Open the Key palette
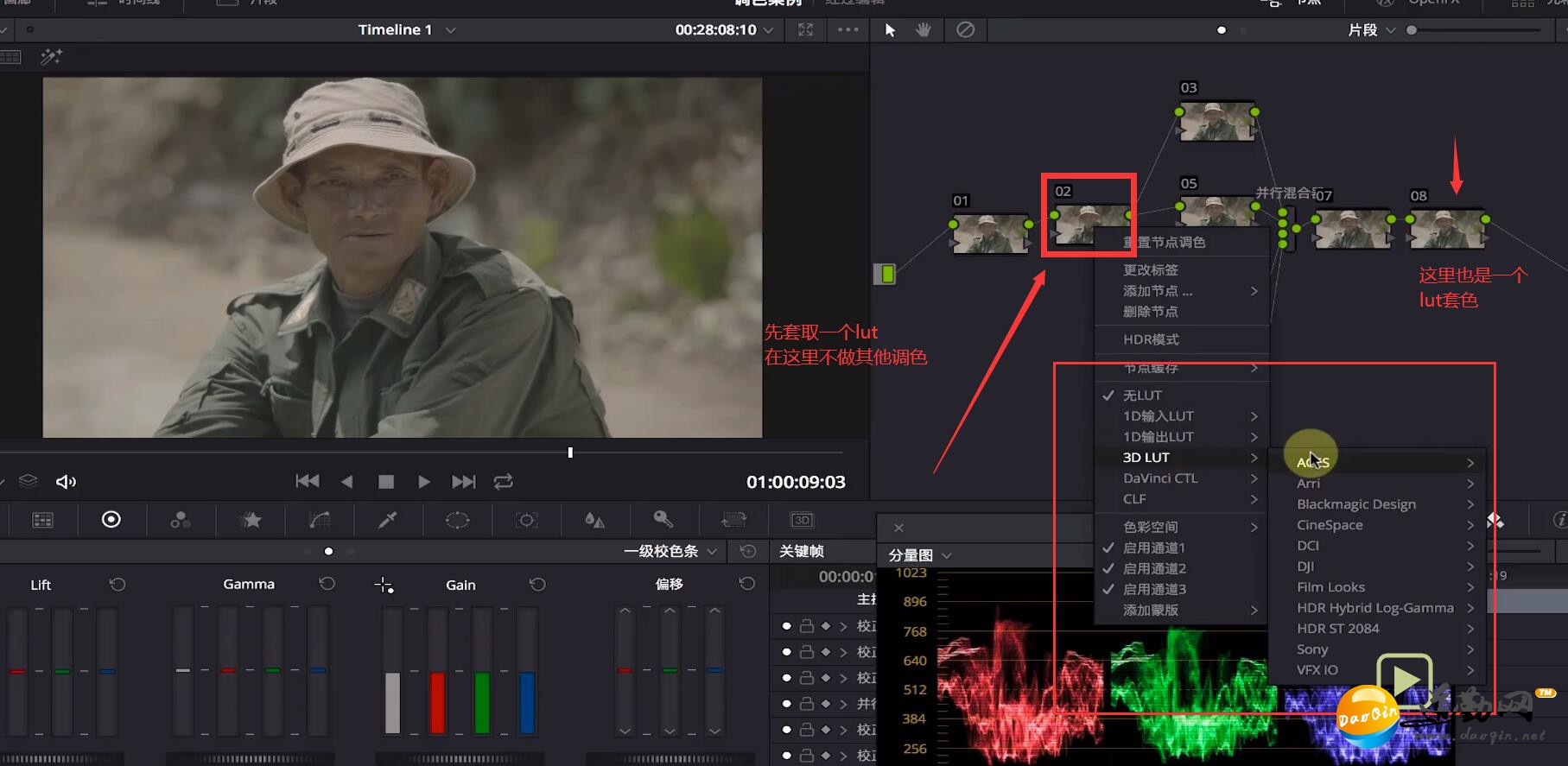This screenshot has width=1568, height=766. pos(663,519)
